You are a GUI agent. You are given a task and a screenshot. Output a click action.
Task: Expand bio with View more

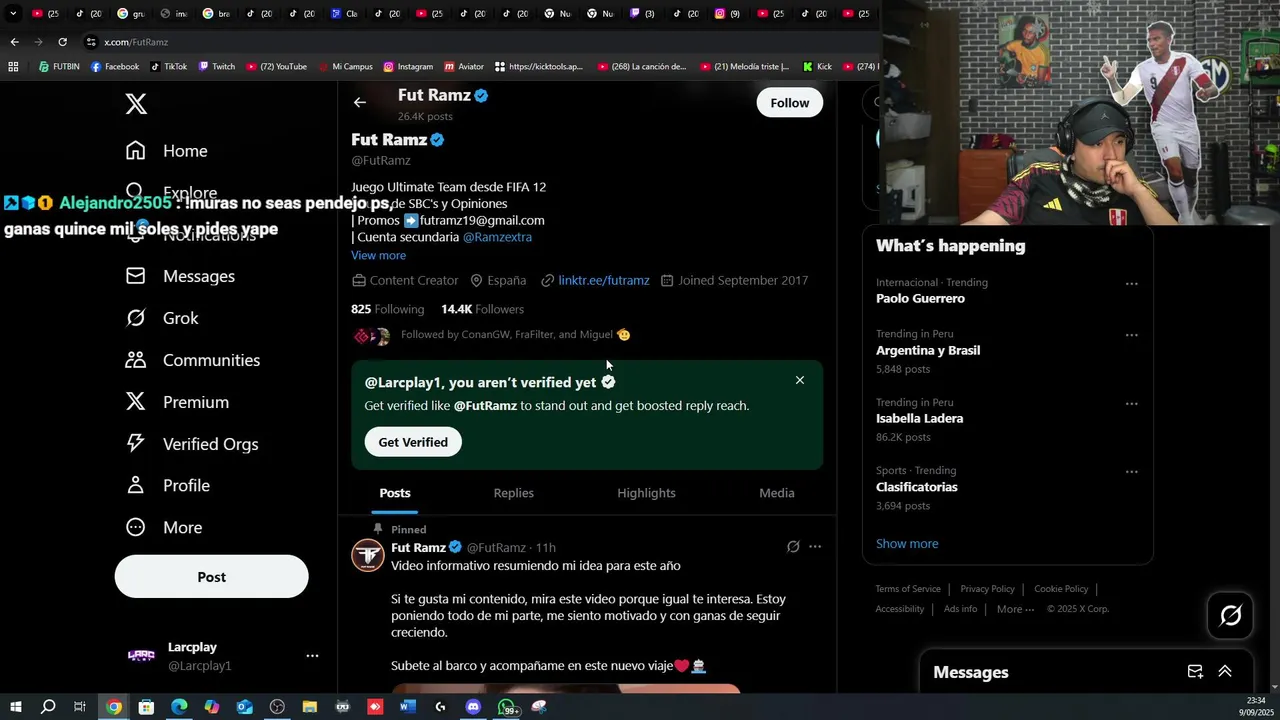coord(378,256)
